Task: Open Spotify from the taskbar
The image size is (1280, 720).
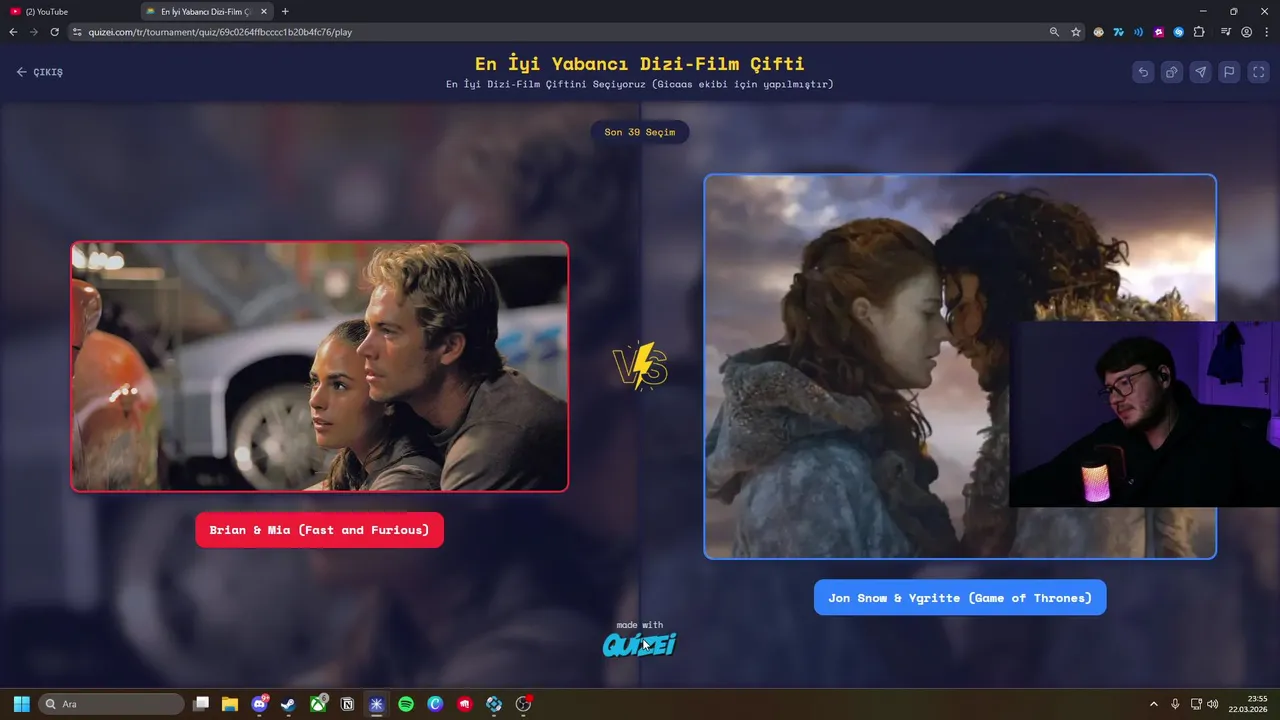Action: click(x=406, y=704)
